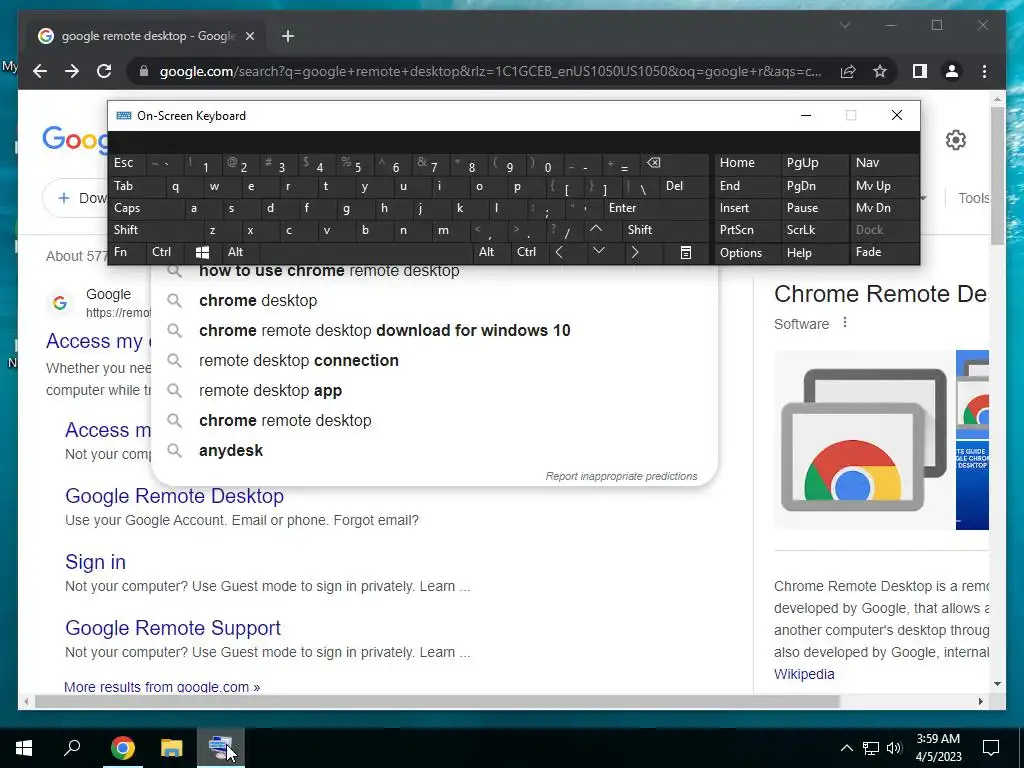Screen dimensions: 1024x768
Task: Open File Explorer from taskbar
Action: pyautogui.click(x=171, y=748)
